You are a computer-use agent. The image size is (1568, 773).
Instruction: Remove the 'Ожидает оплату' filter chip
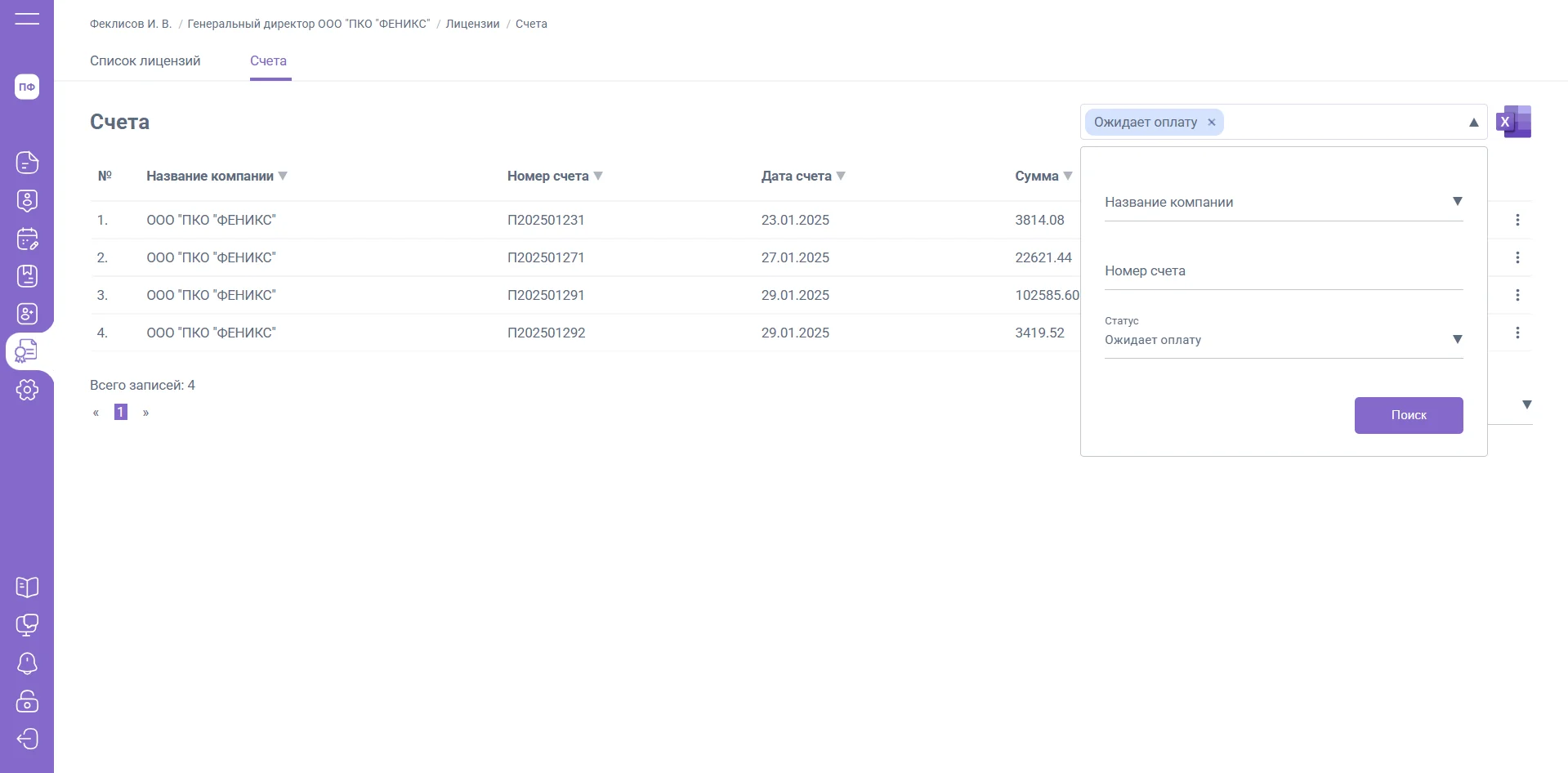(1212, 123)
